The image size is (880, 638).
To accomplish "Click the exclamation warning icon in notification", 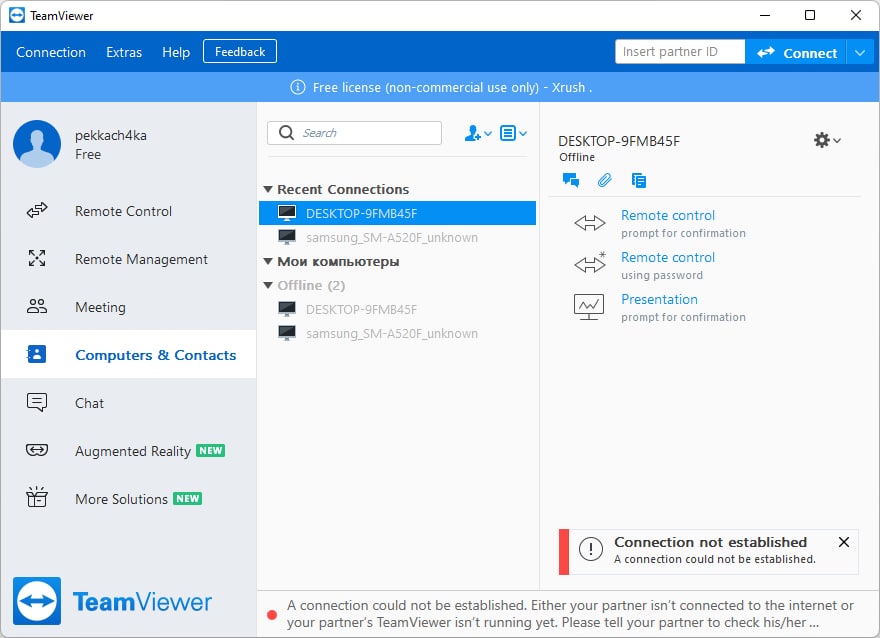I will pos(591,549).
